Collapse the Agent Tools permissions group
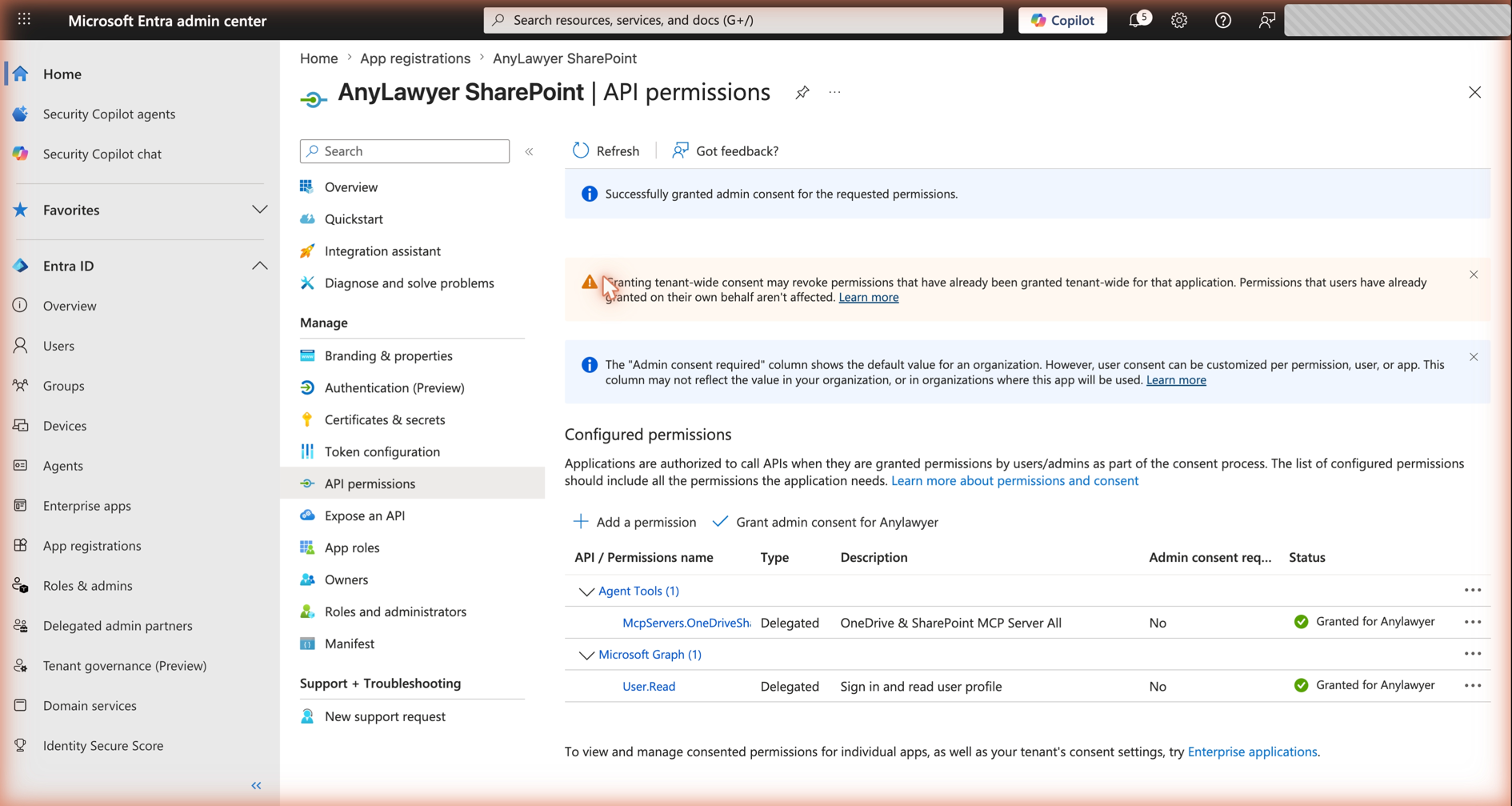 (x=586, y=591)
